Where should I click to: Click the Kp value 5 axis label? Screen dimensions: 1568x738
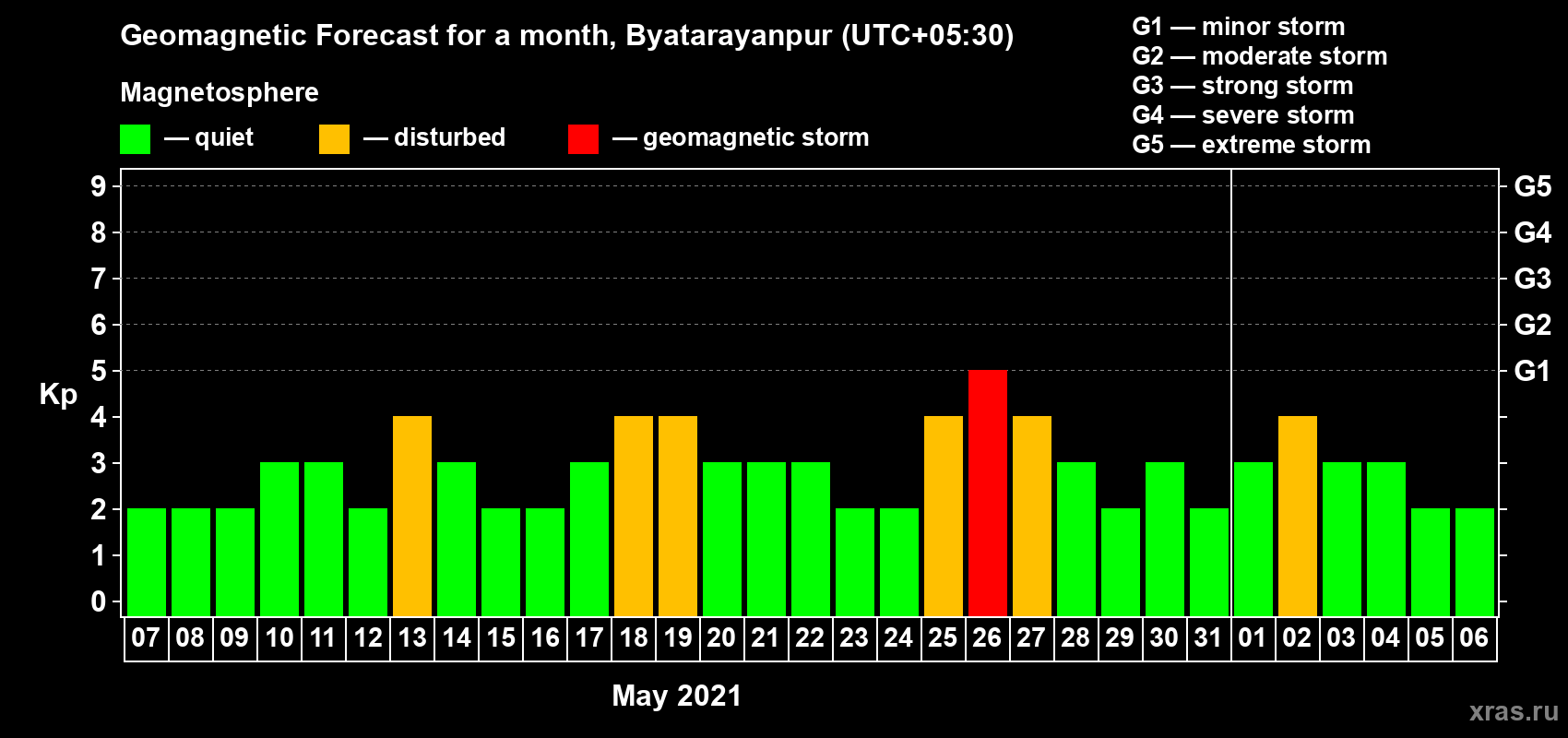(x=99, y=371)
